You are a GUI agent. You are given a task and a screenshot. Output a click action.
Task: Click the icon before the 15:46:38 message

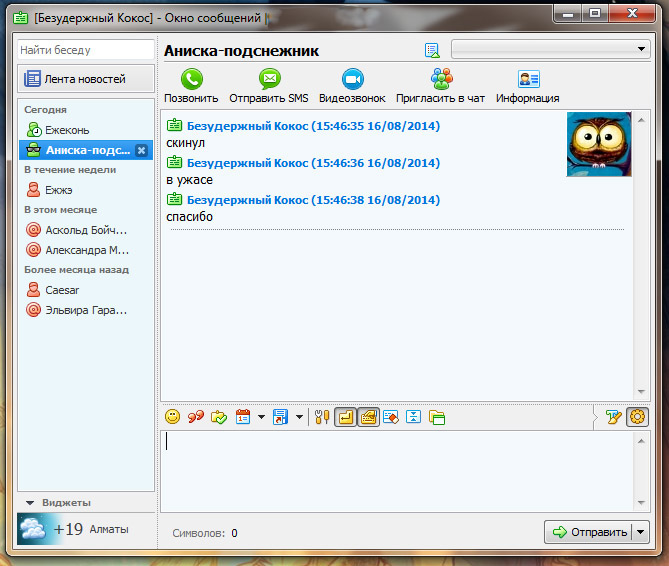[174, 199]
